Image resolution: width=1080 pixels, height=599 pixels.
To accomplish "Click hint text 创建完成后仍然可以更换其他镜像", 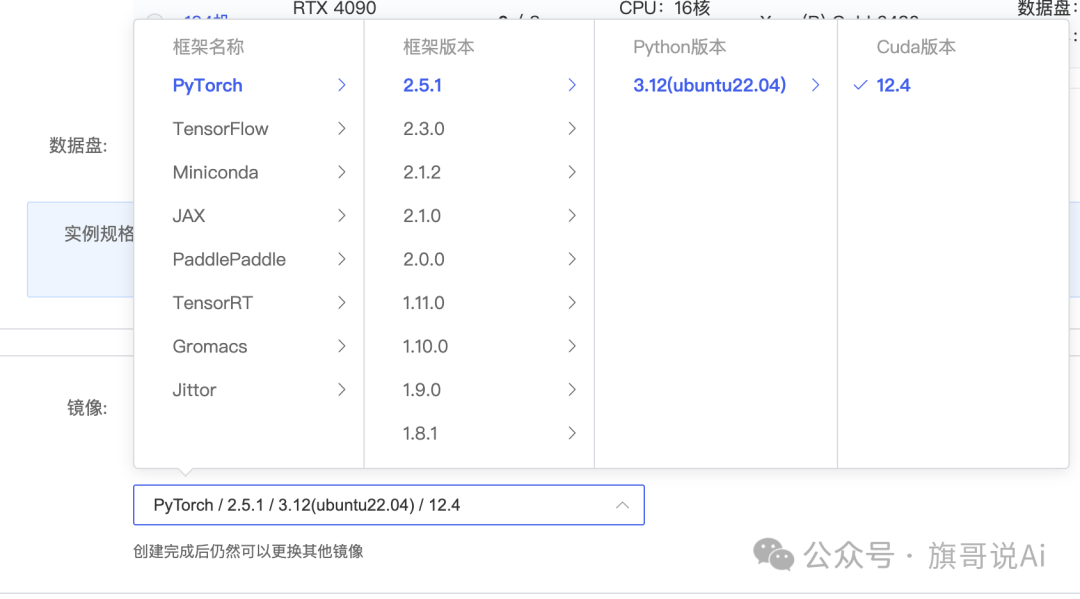I will click(x=248, y=551).
